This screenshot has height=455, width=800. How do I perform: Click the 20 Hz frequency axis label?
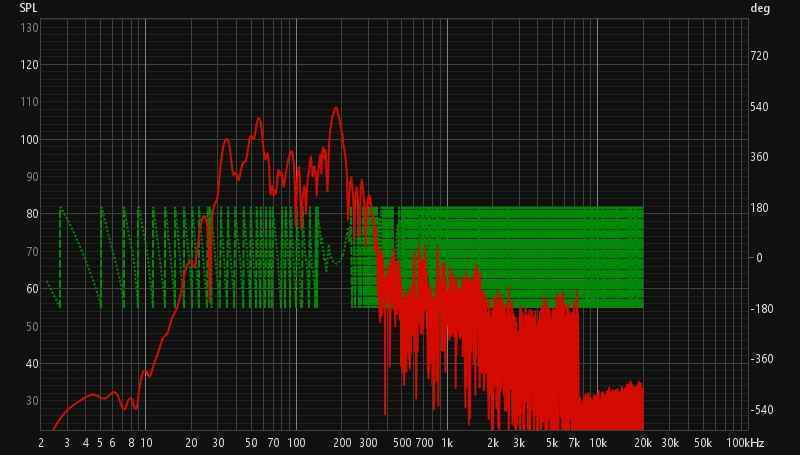[x=191, y=443]
